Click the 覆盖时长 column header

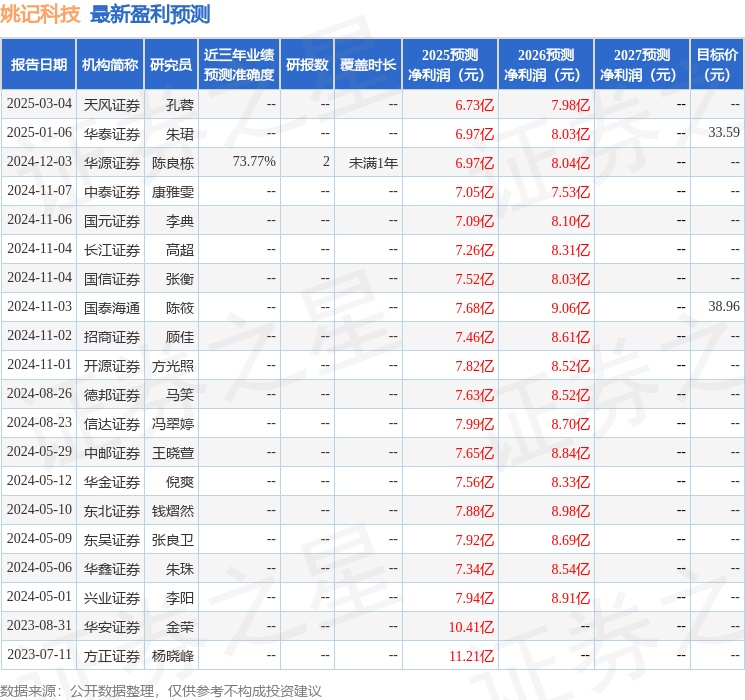pos(368,65)
